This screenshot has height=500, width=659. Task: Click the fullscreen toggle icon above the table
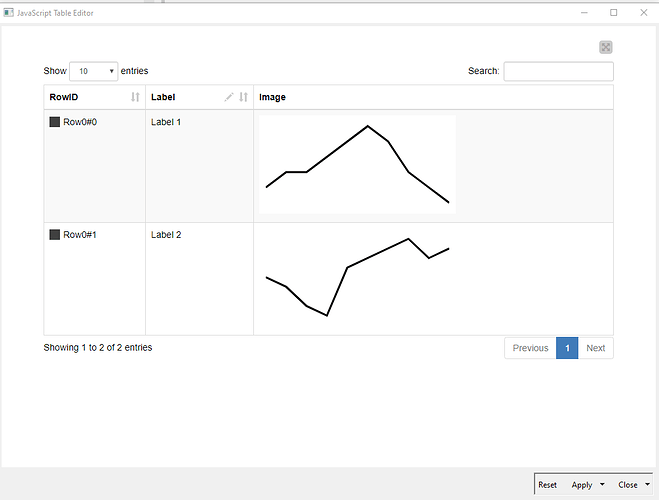coord(606,47)
